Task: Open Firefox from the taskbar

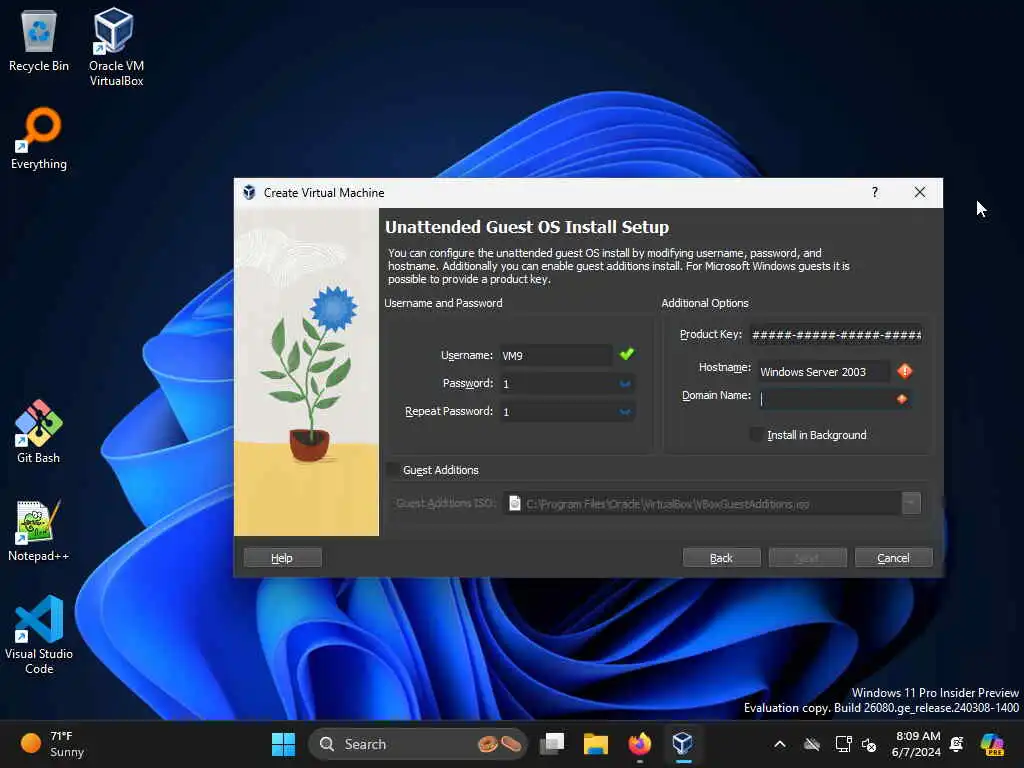Action: pyautogui.click(x=639, y=744)
